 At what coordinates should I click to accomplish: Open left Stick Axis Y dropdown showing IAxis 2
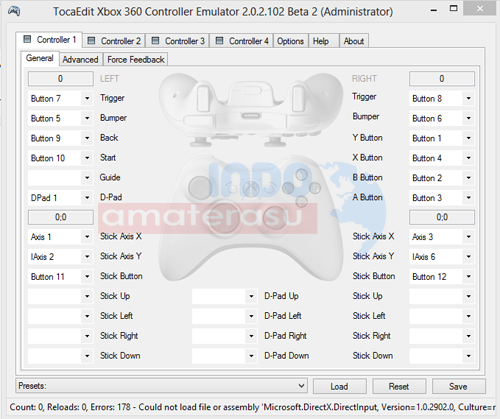coord(60,257)
